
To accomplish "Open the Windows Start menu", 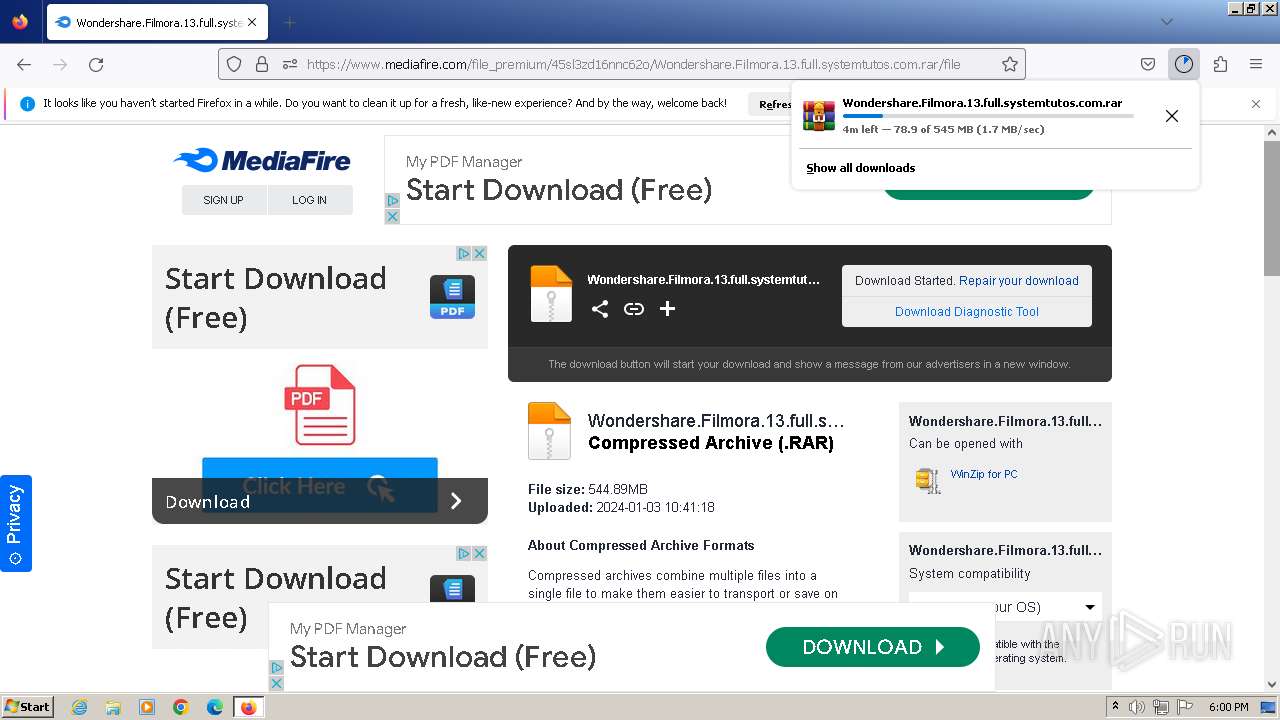I will point(27,706).
